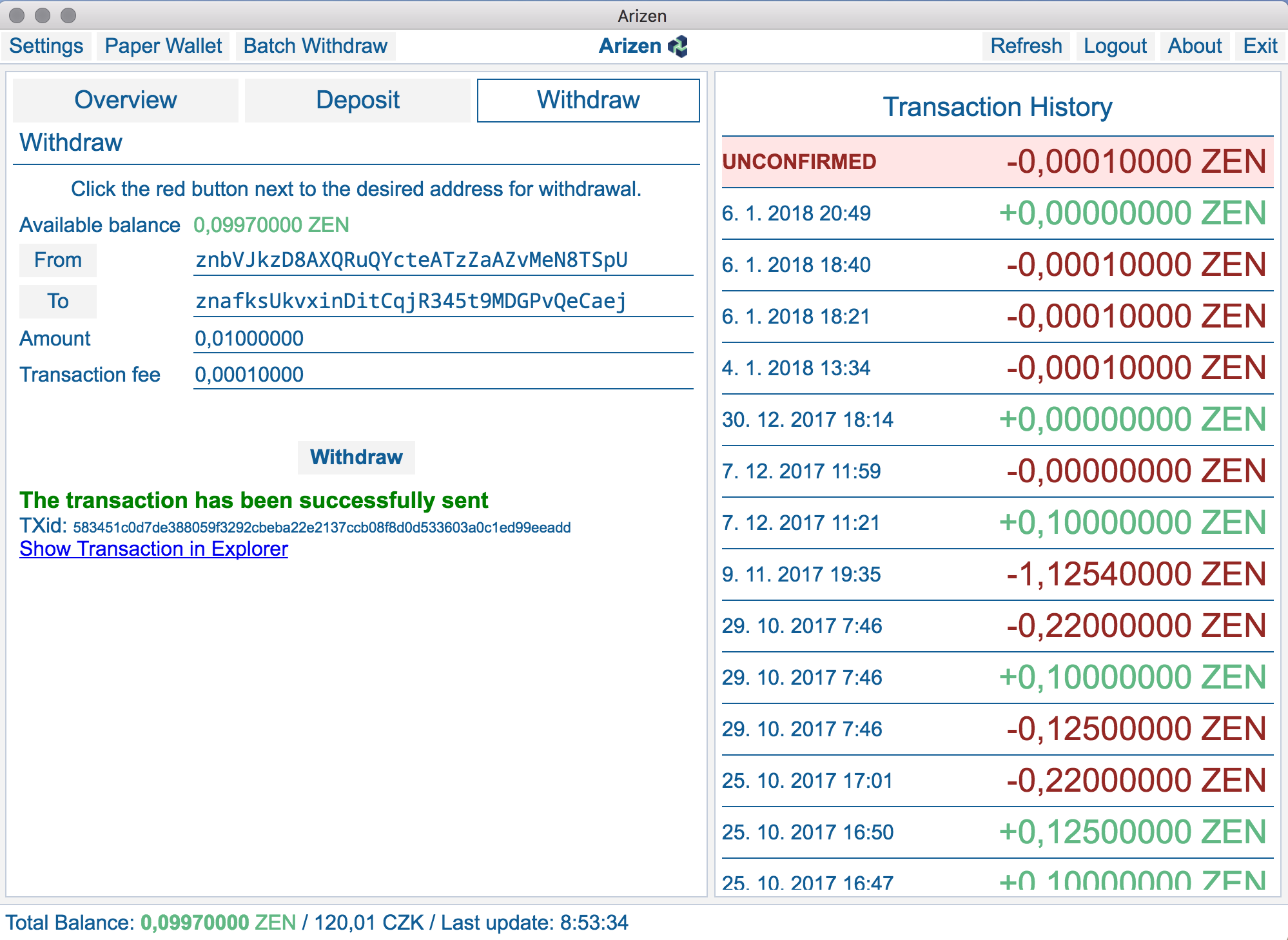Click the From address button

coord(58,260)
